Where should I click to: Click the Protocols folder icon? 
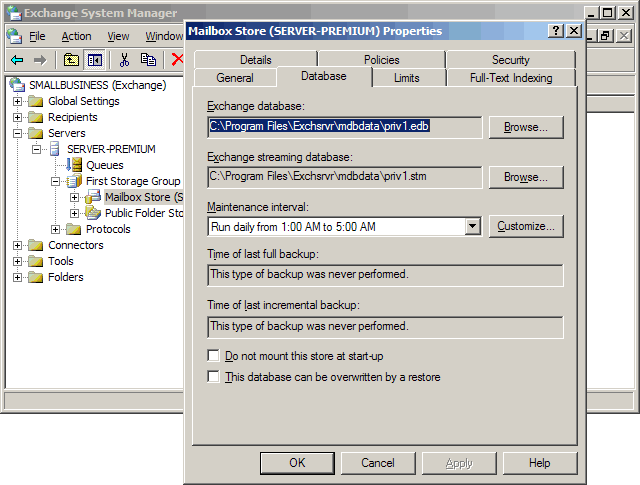(73, 229)
